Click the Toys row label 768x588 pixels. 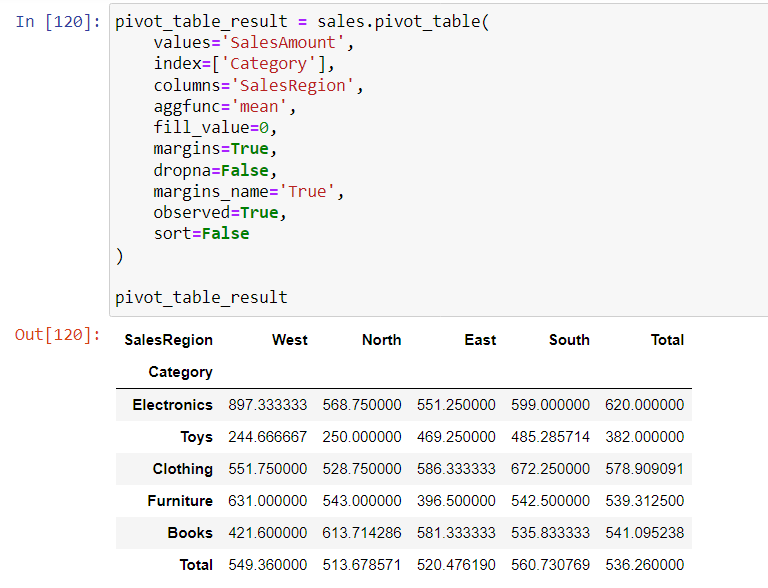click(x=196, y=437)
